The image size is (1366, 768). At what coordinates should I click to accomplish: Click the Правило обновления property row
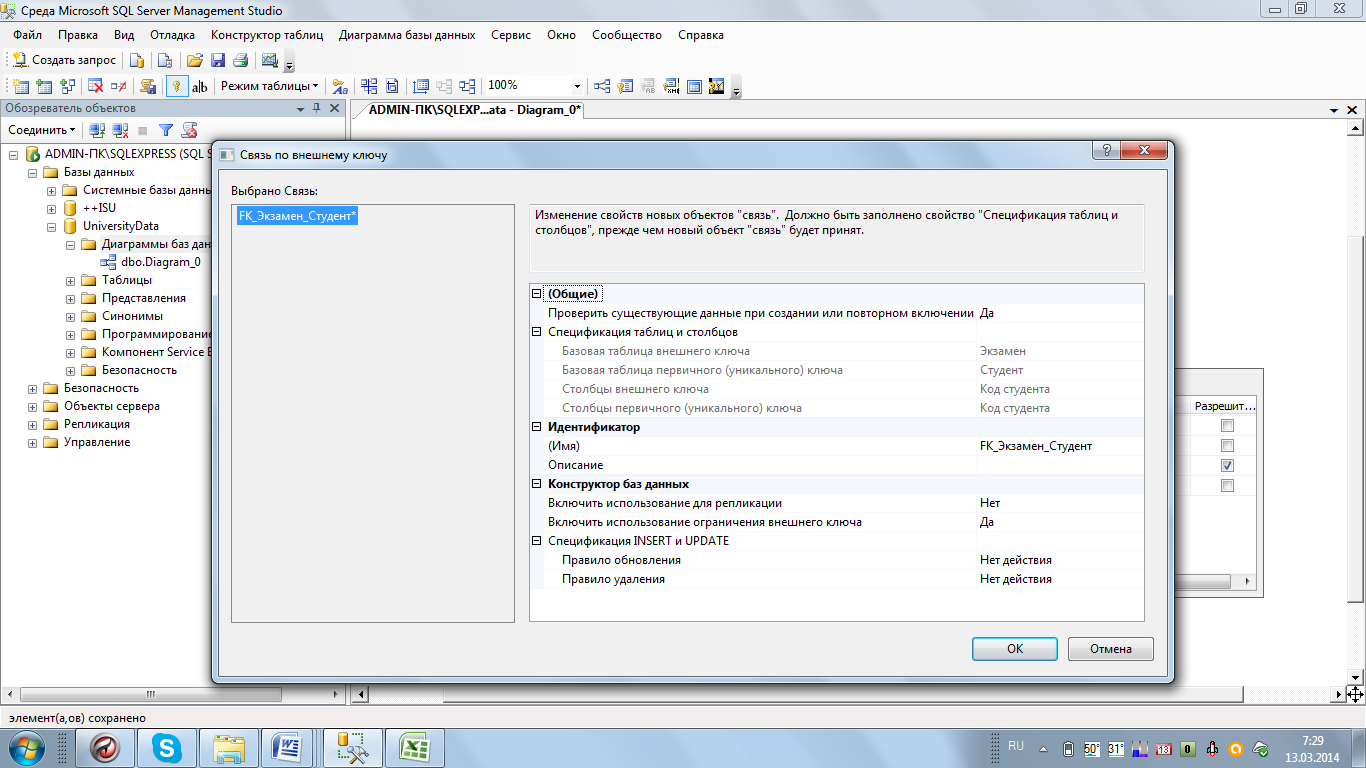click(836, 560)
